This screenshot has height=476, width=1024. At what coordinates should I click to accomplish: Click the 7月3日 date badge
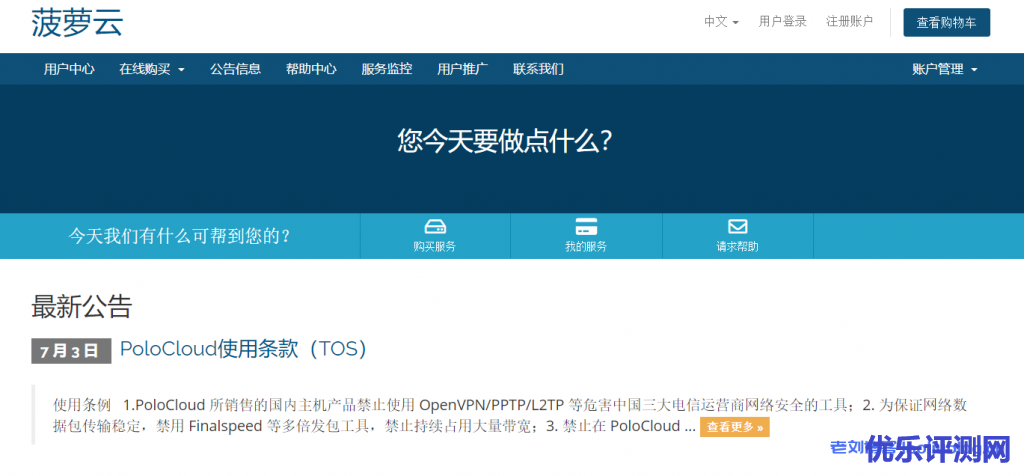(x=70, y=350)
